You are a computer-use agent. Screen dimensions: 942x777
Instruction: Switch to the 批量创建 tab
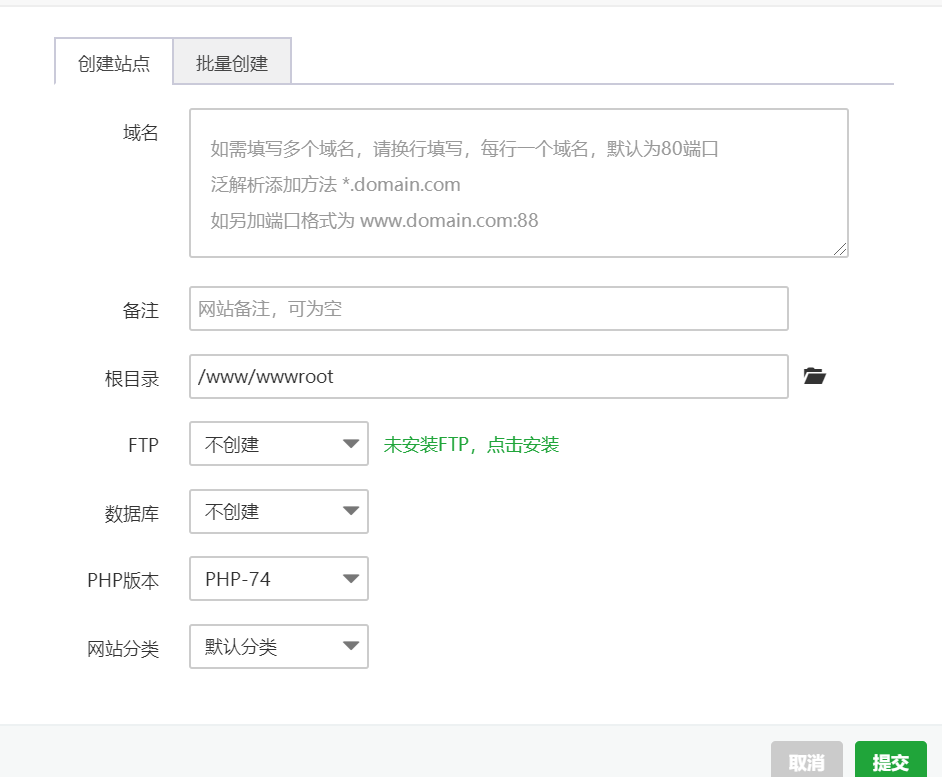(x=232, y=62)
